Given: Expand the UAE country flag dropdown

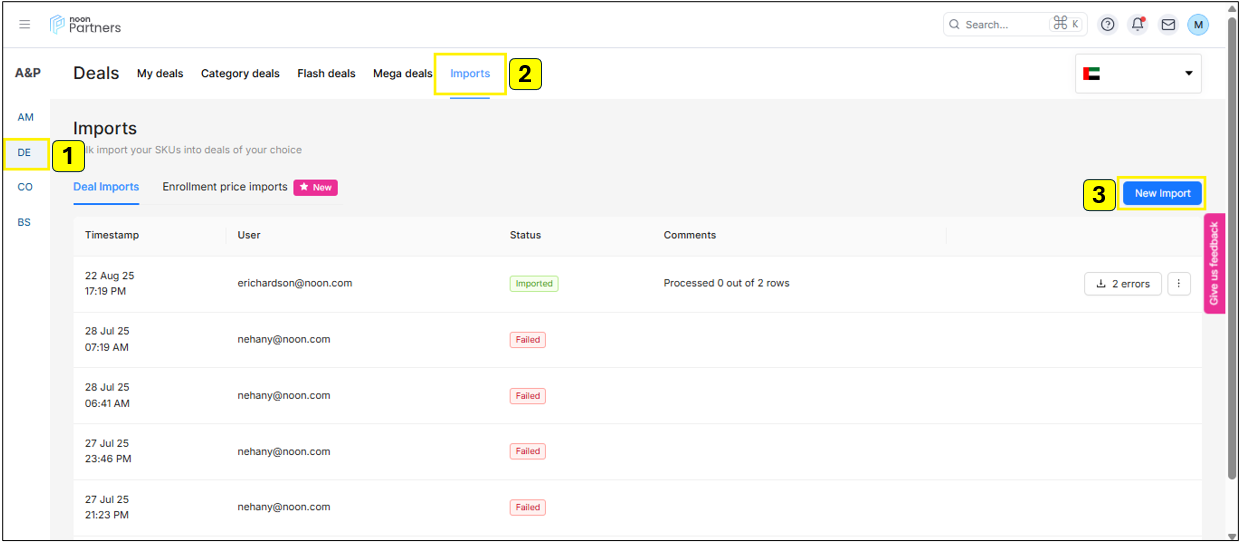Looking at the screenshot, I should [x=1138, y=73].
